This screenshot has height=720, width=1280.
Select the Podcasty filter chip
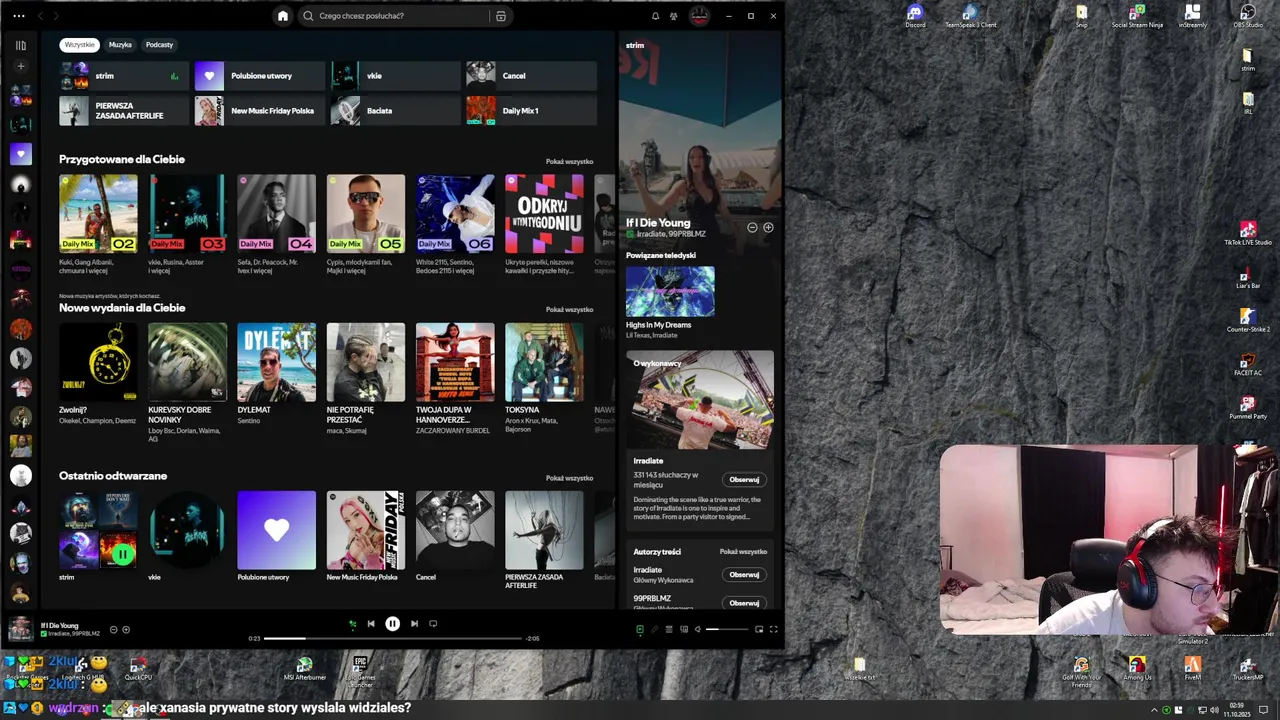(159, 44)
